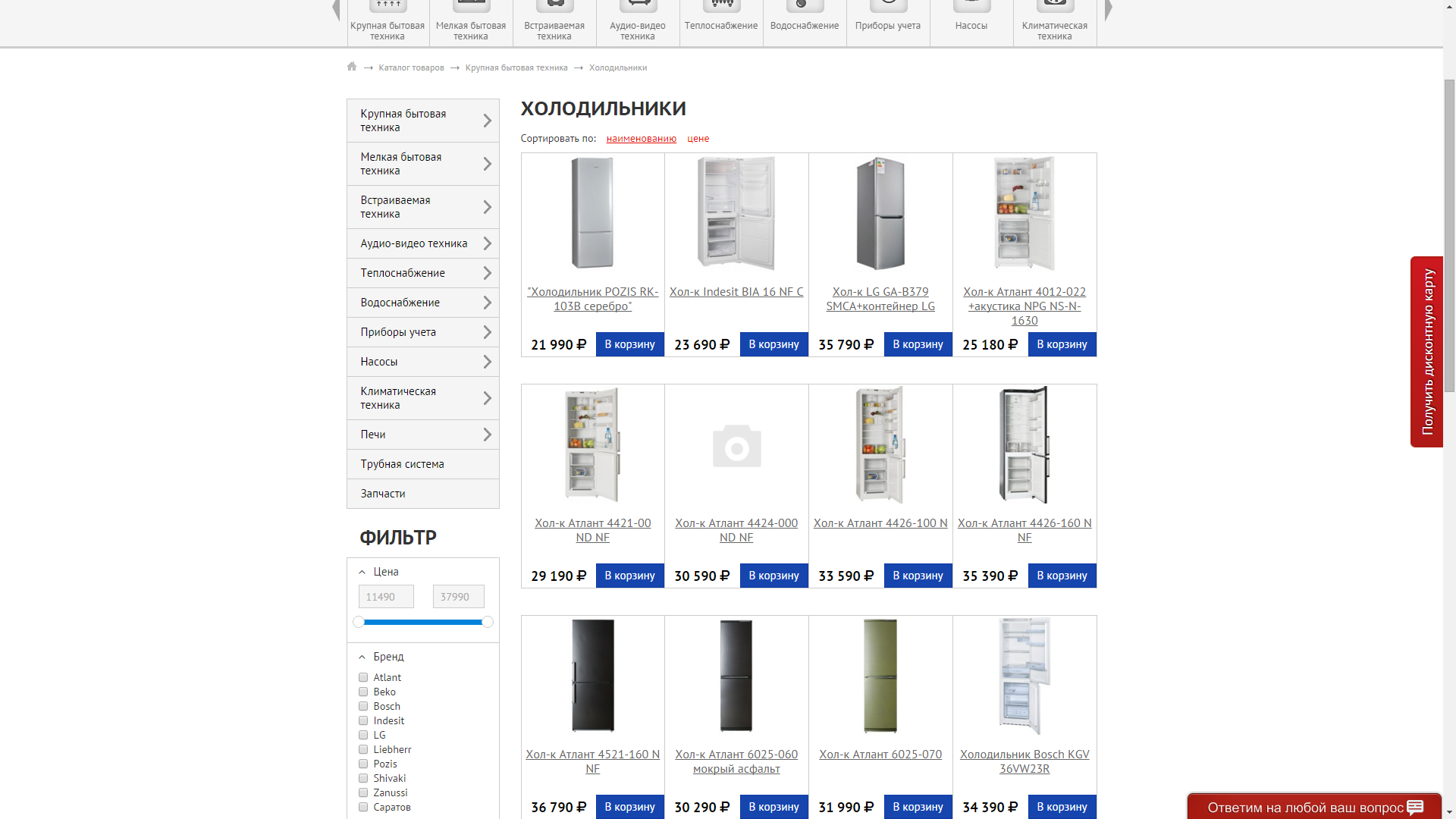Click placeholder camera image for Атлант 4424-000

tap(736, 446)
